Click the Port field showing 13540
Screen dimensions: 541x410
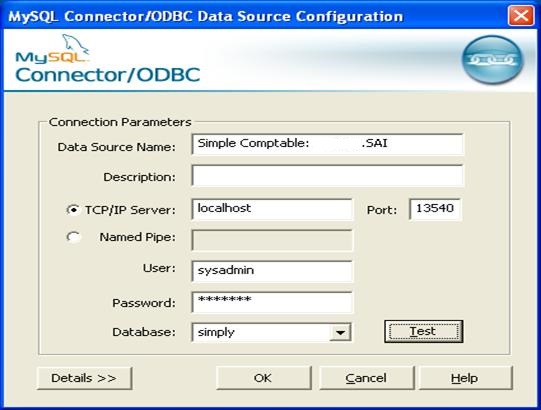point(435,209)
